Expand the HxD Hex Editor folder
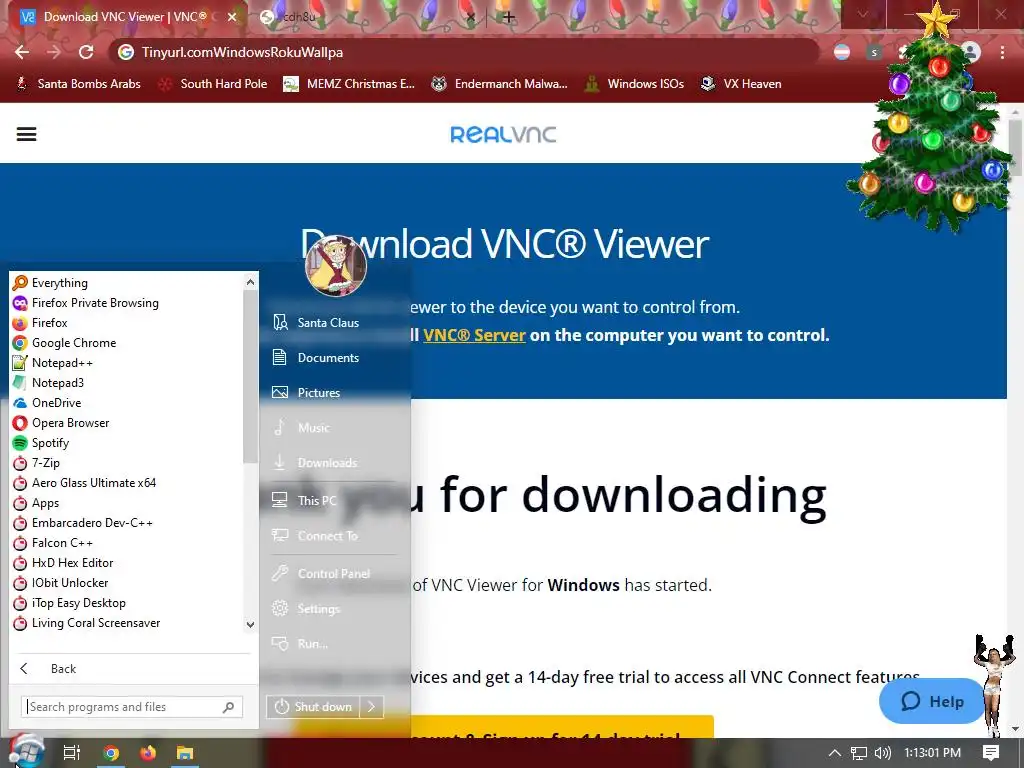 pyautogui.click(x=63, y=563)
